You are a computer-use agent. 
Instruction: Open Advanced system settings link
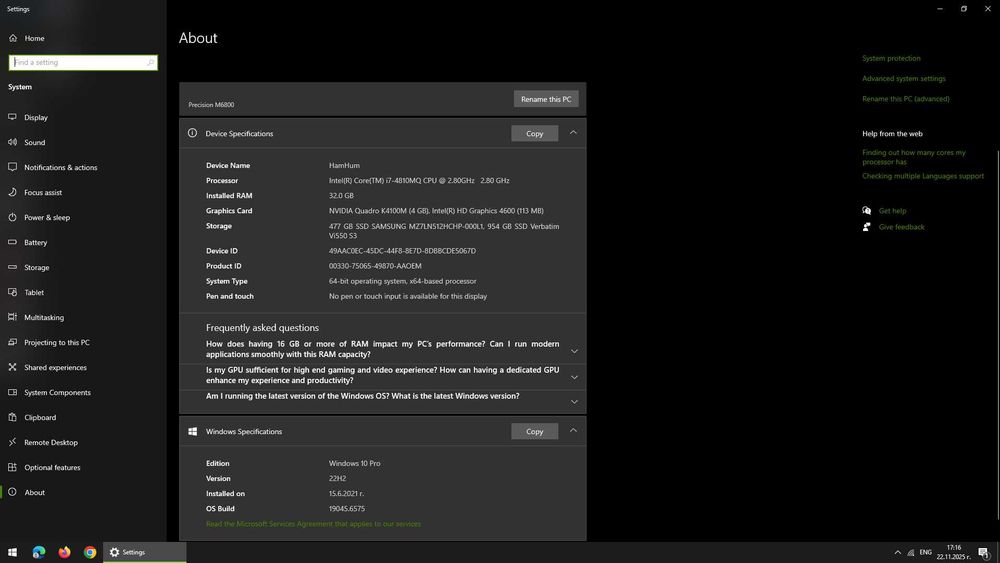(904, 78)
